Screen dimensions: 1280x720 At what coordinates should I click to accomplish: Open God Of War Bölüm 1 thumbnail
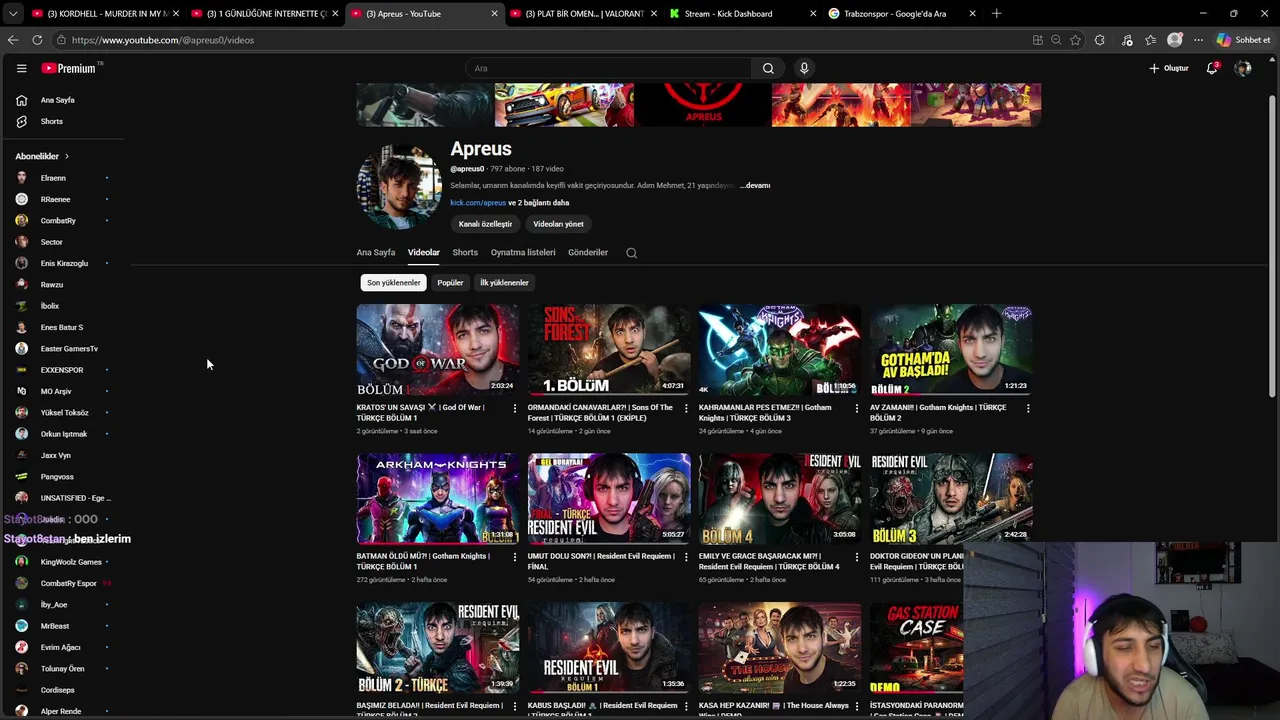click(437, 349)
